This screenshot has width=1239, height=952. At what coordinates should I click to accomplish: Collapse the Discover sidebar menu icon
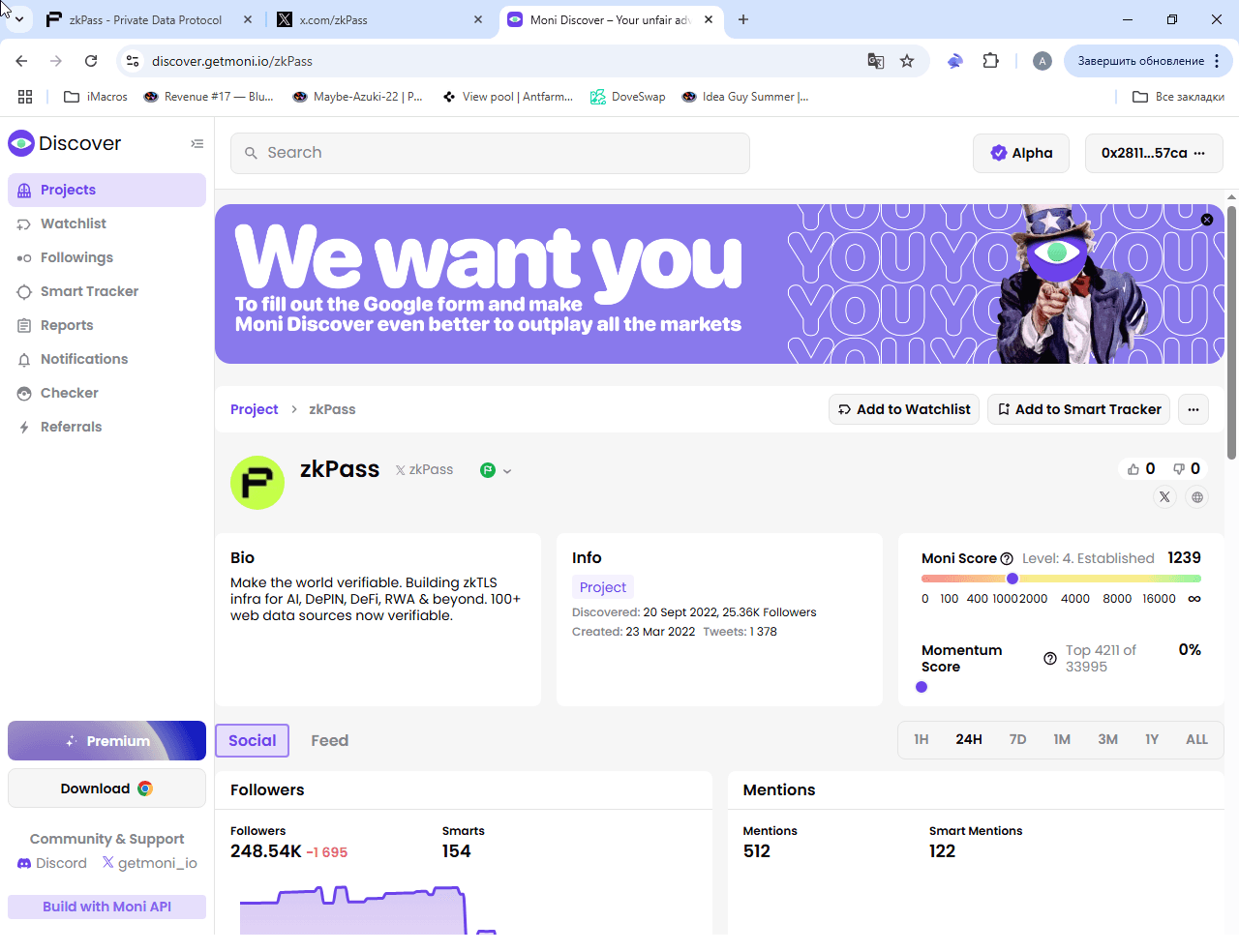point(197,143)
